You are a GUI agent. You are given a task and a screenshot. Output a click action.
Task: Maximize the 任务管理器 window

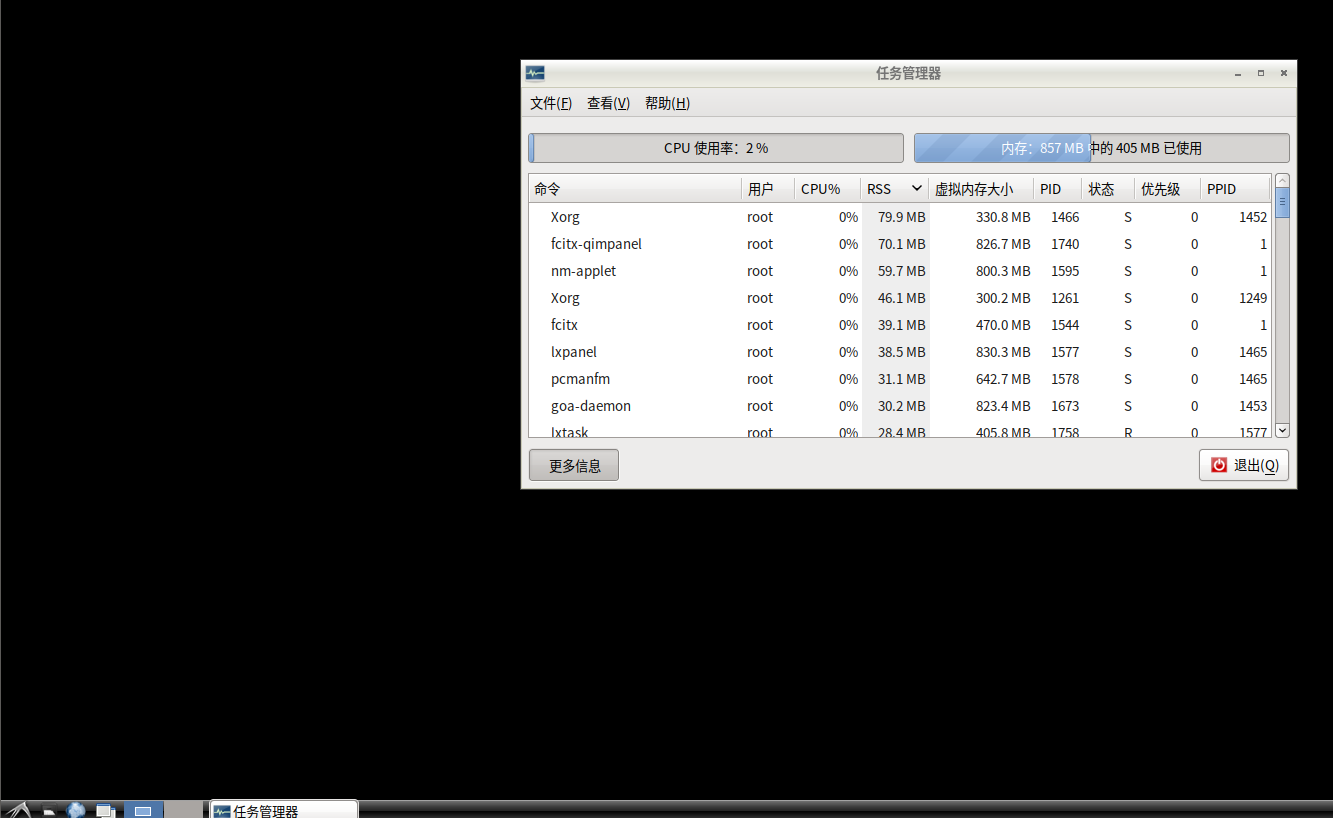1261,73
